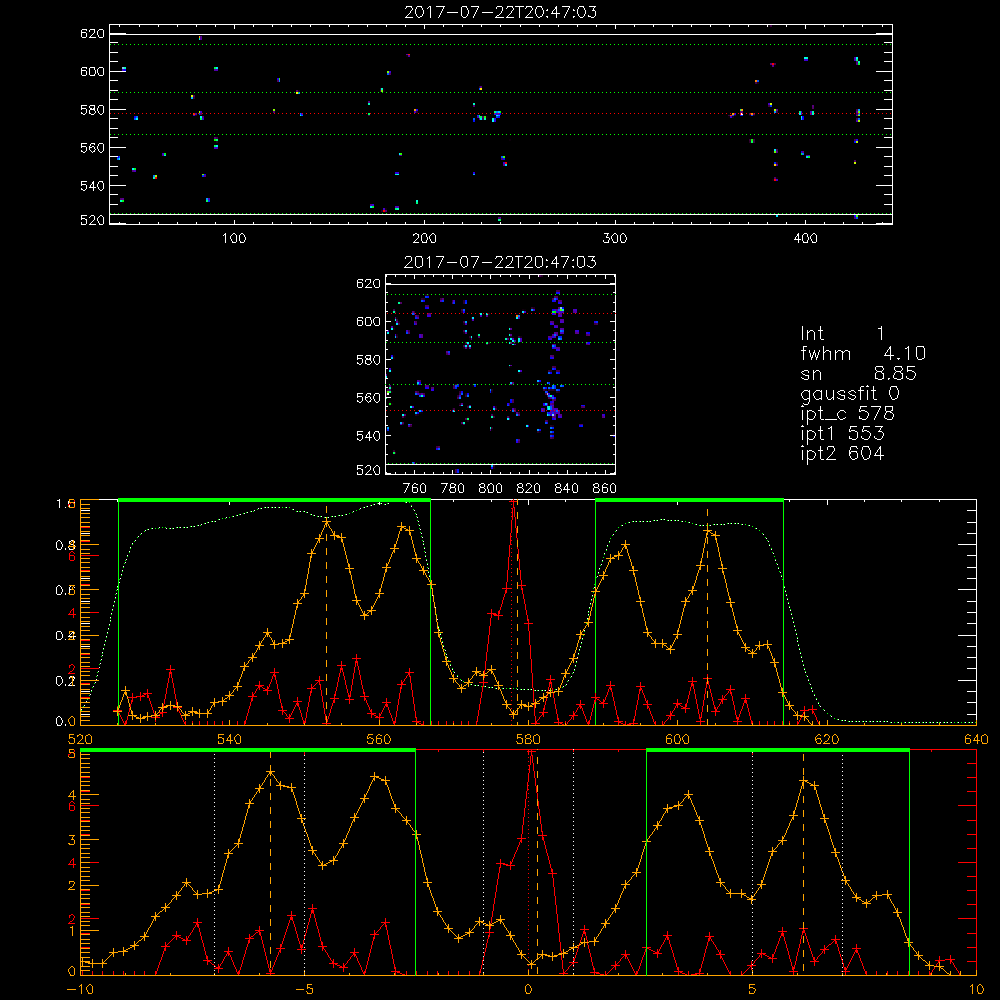This screenshot has width=1000, height=1000.
Task: Click x-axis label 760 on middle plot
Action: (x=415, y=489)
